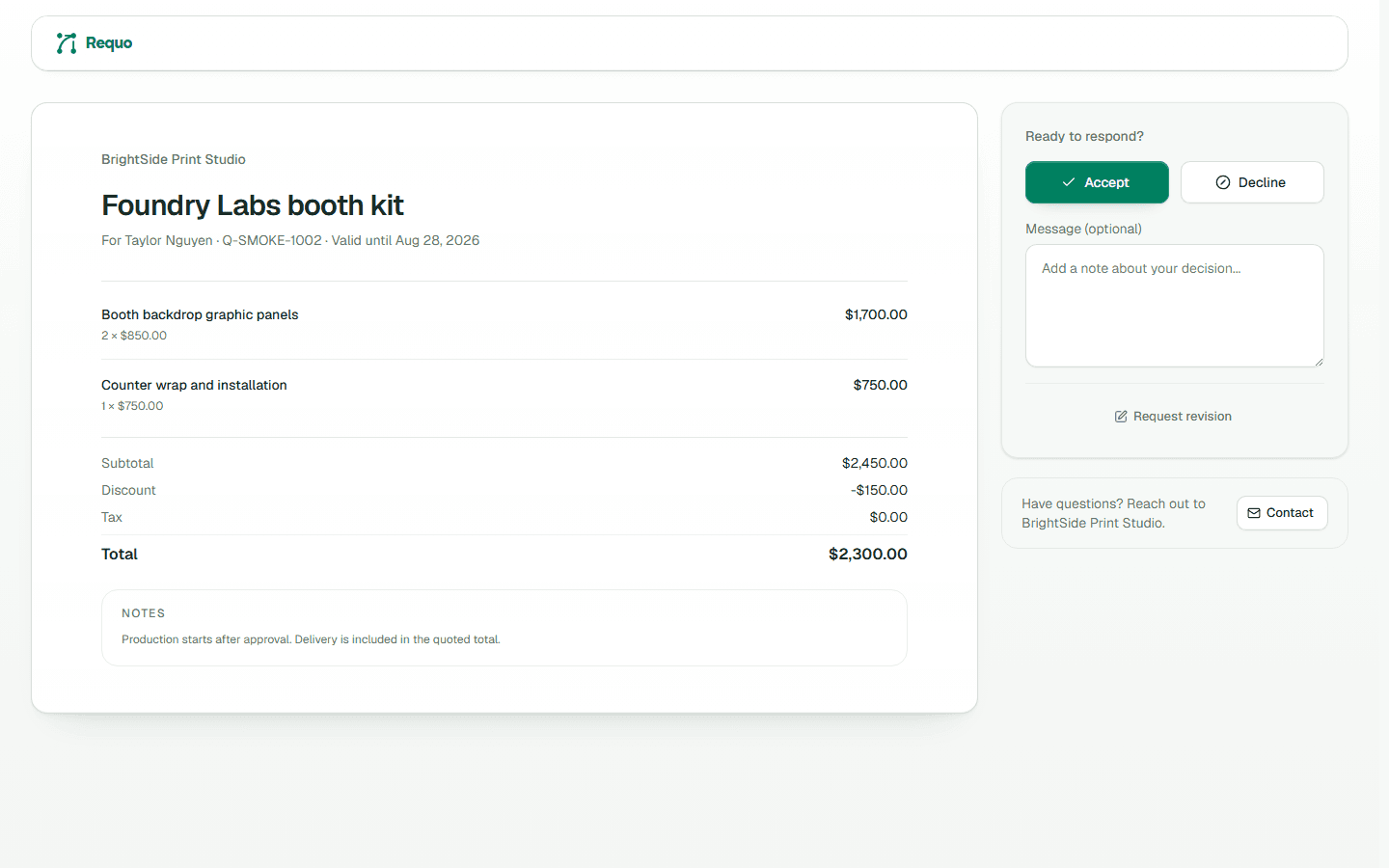
Task: Click the Tax label
Action: click(x=112, y=517)
